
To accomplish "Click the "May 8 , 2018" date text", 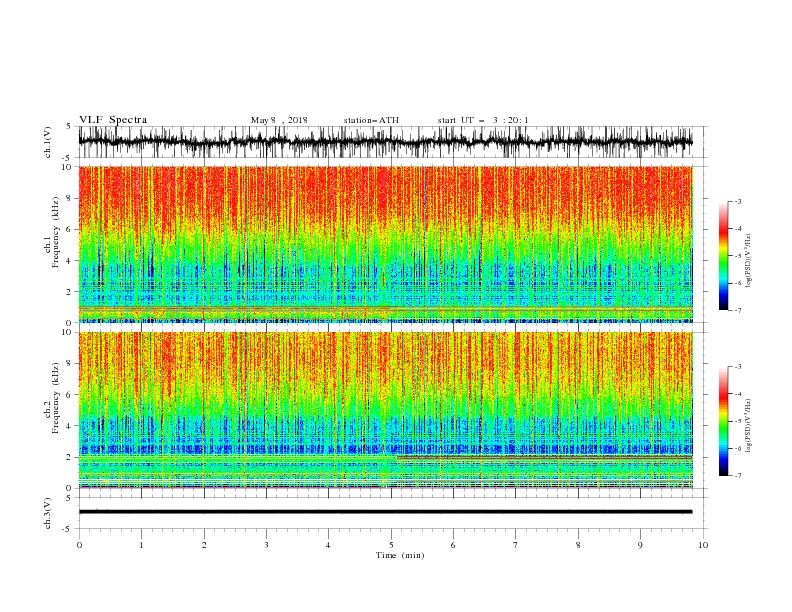I will pyautogui.click(x=279, y=120).
